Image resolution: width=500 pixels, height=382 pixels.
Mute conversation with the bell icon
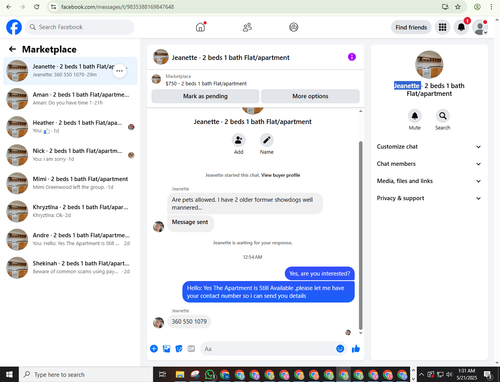click(415, 116)
